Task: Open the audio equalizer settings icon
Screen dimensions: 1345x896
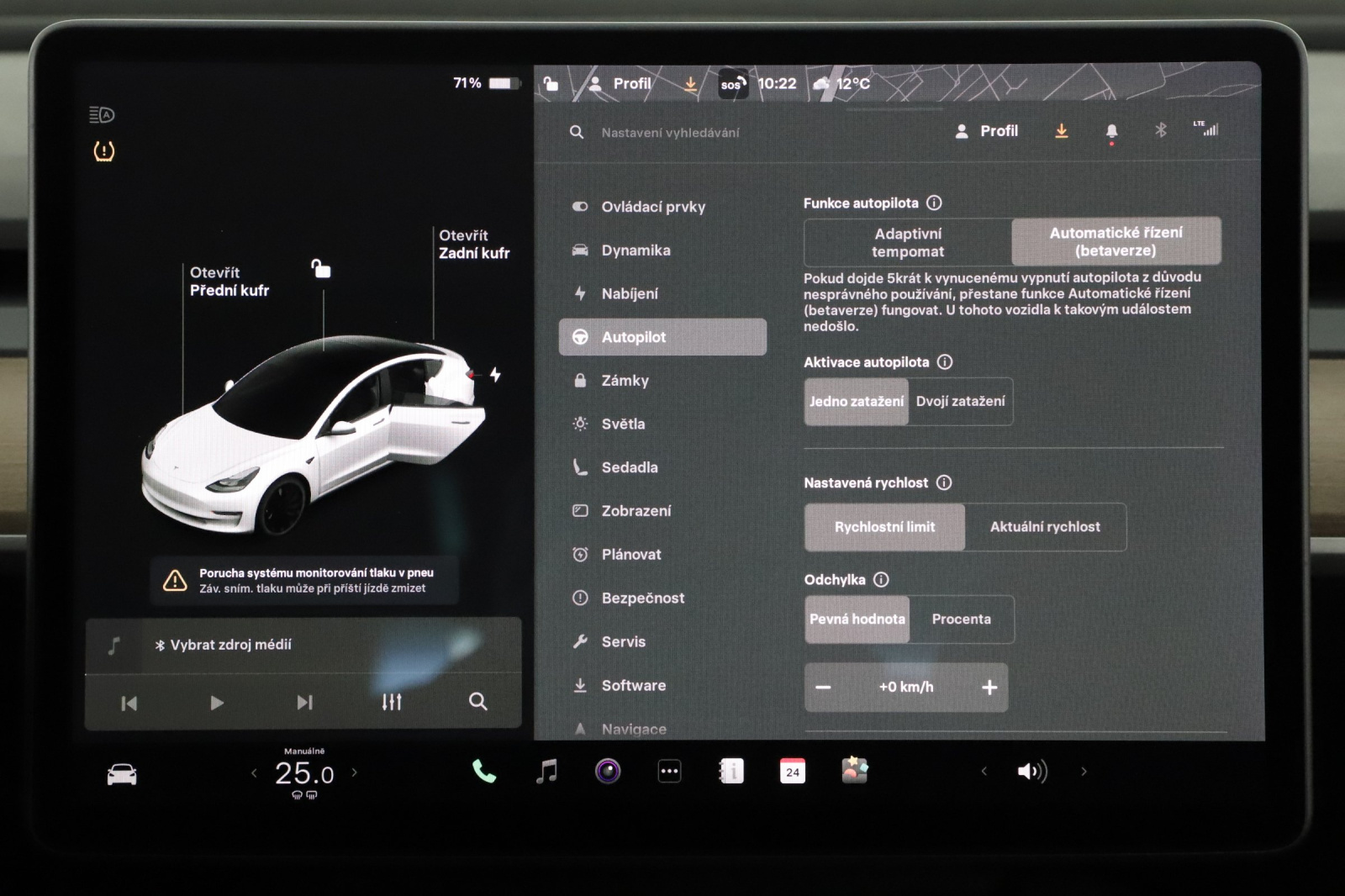Action: coord(392,702)
